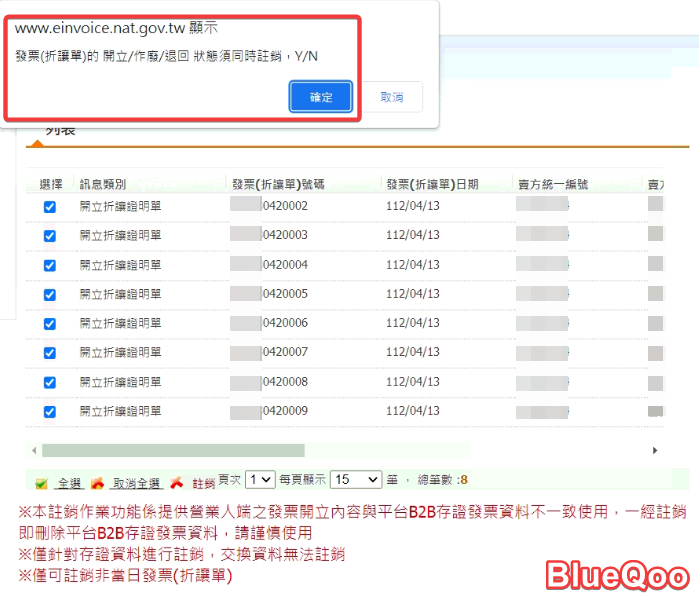Click the 取消 button in dialog
Screen dimensions: 699x595
tap(392, 97)
